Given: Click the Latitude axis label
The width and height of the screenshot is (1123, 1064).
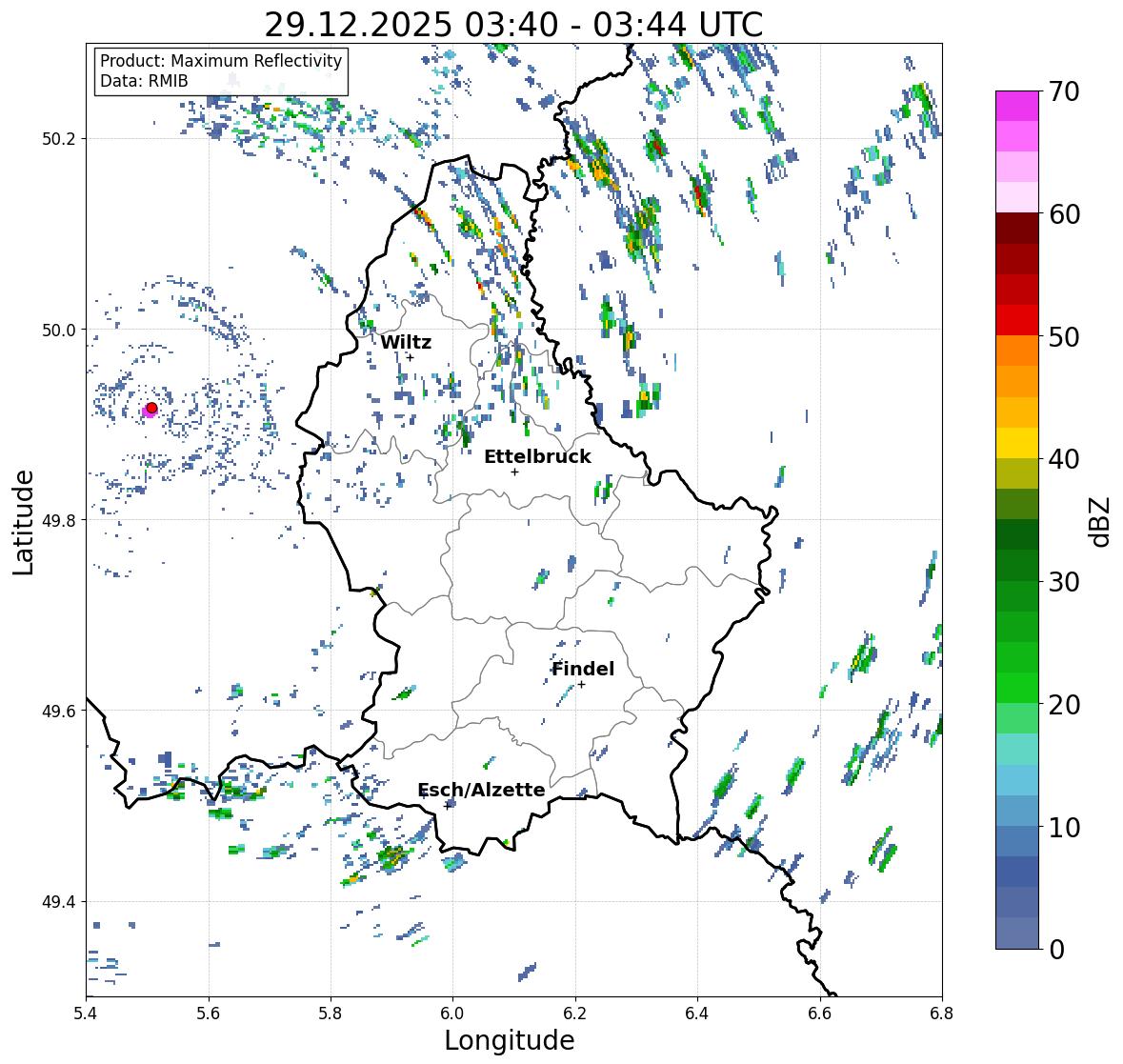Looking at the screenshot, I should tap(24, 522).
